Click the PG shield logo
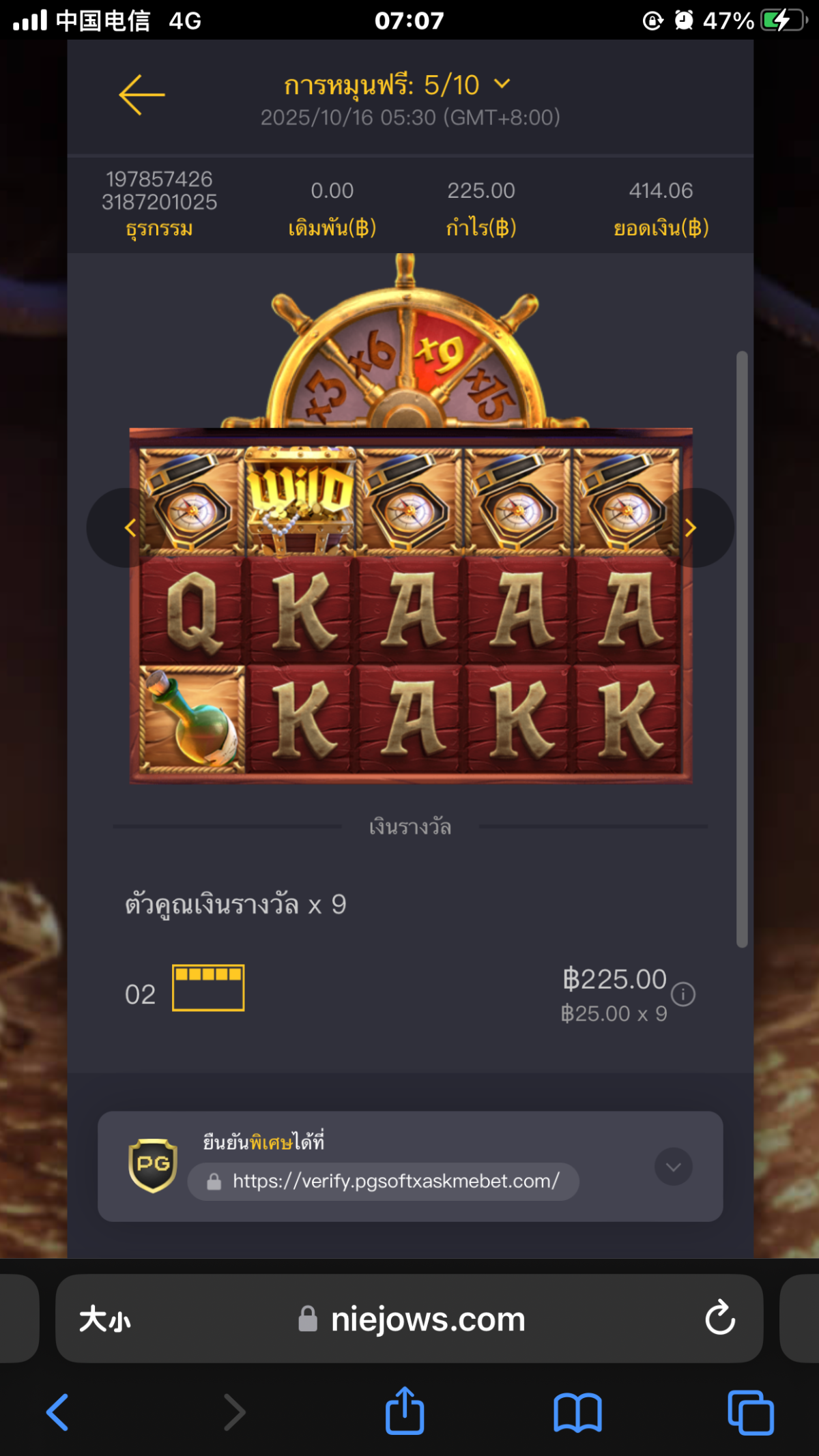This screenshot has width=819, height=1456. tap(153, 1165)
